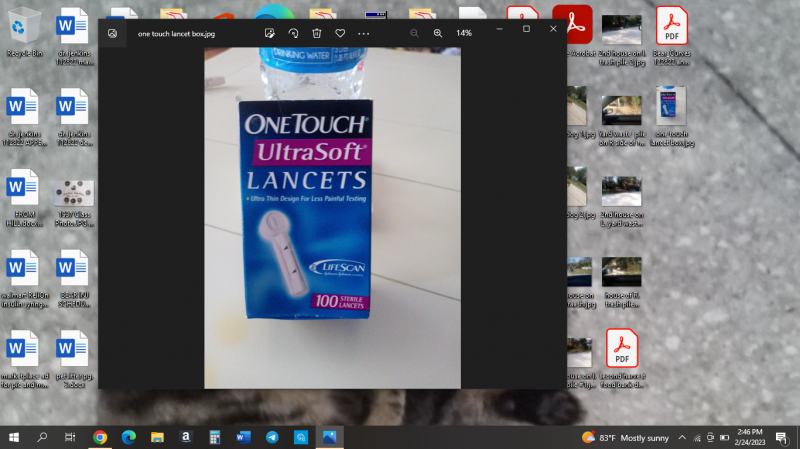This screenshot has height=449, width=800.
Task: Add photo to favorites with heart icon
Action: pyautogui.click(x=340, y=33)
